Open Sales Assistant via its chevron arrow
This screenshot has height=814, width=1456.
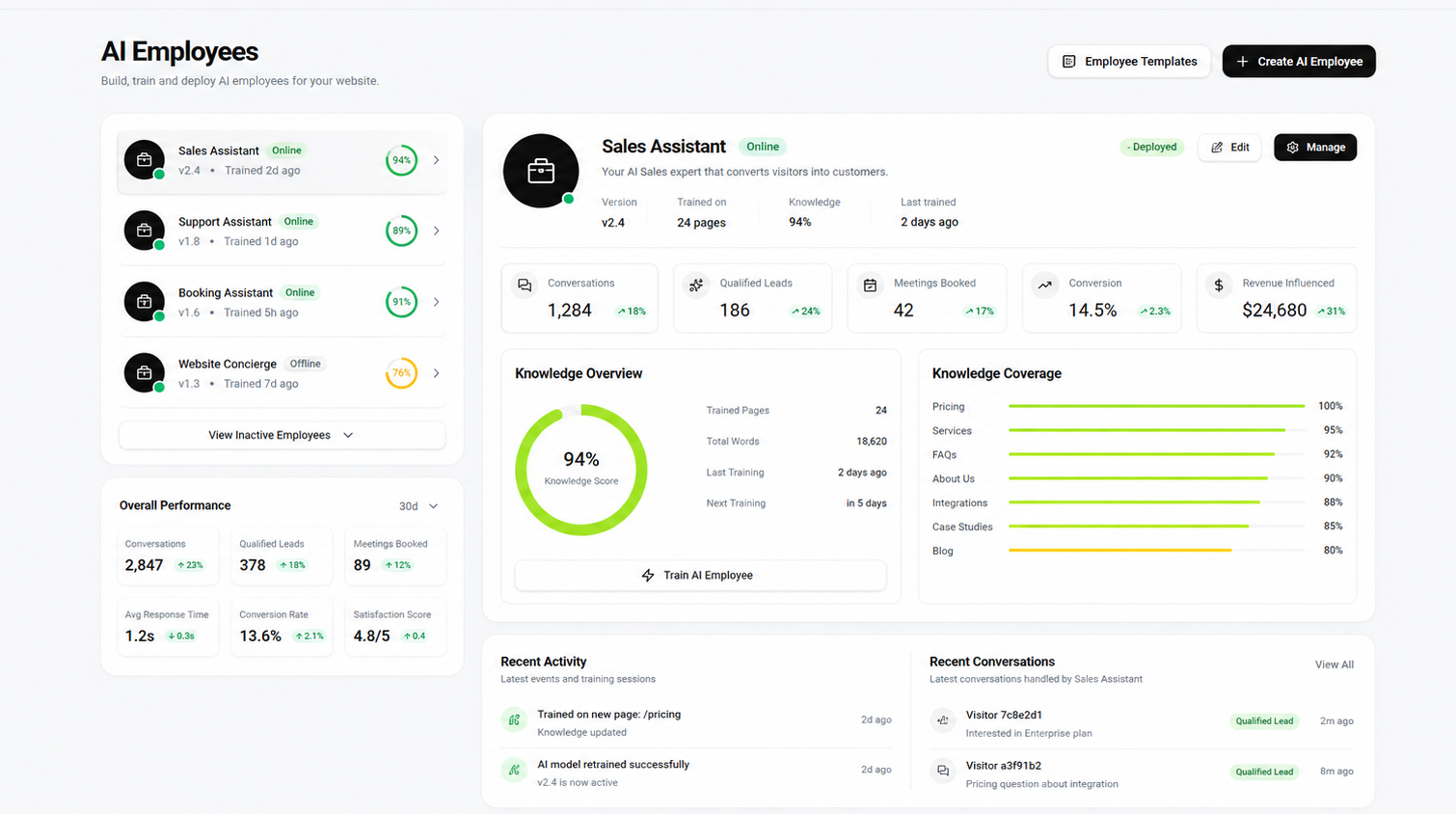click(436, 160)
